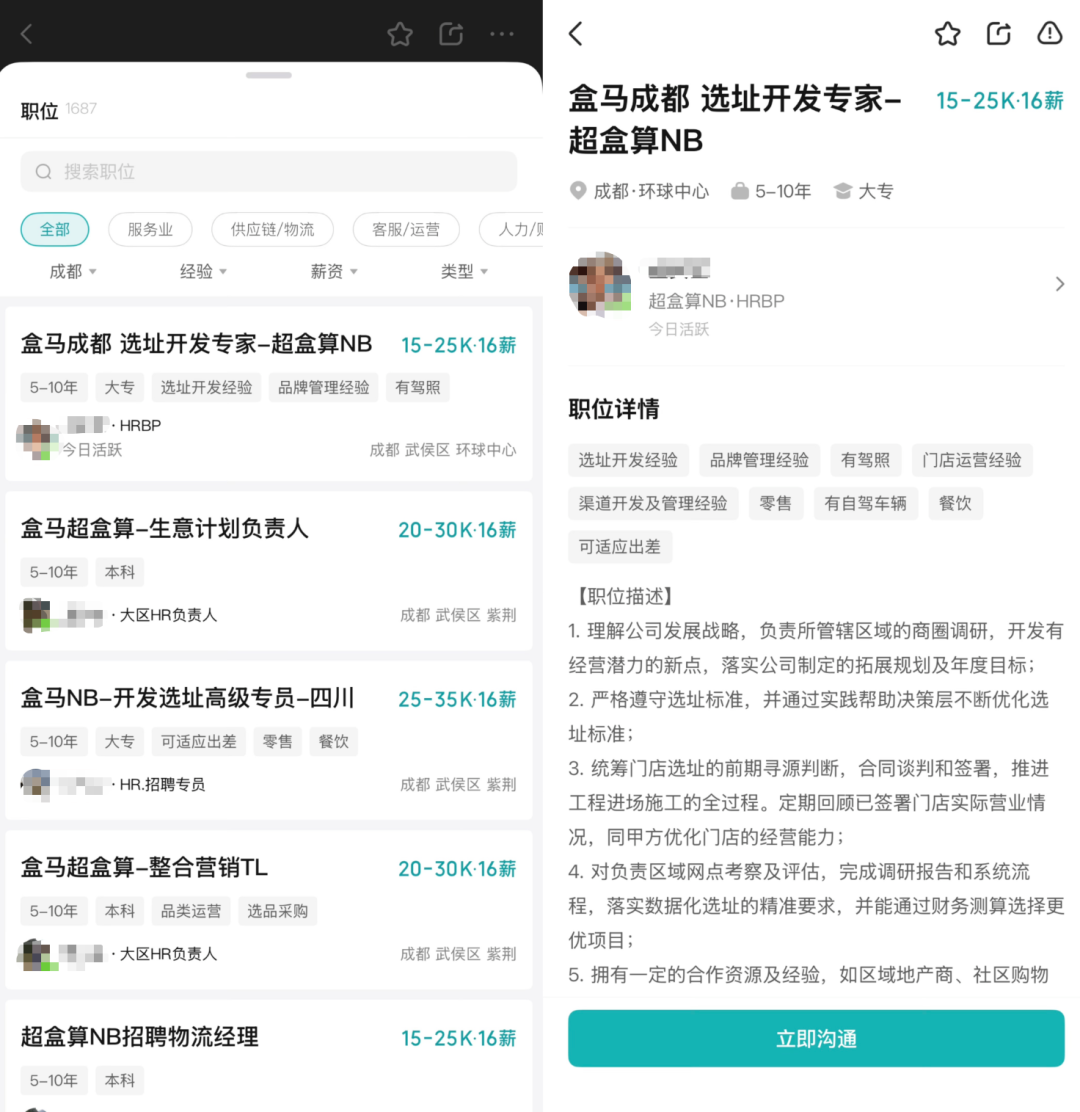Select the 供应链/物流 category chip
This screenshot has width=1080, height=1112.
coord(272,229)
